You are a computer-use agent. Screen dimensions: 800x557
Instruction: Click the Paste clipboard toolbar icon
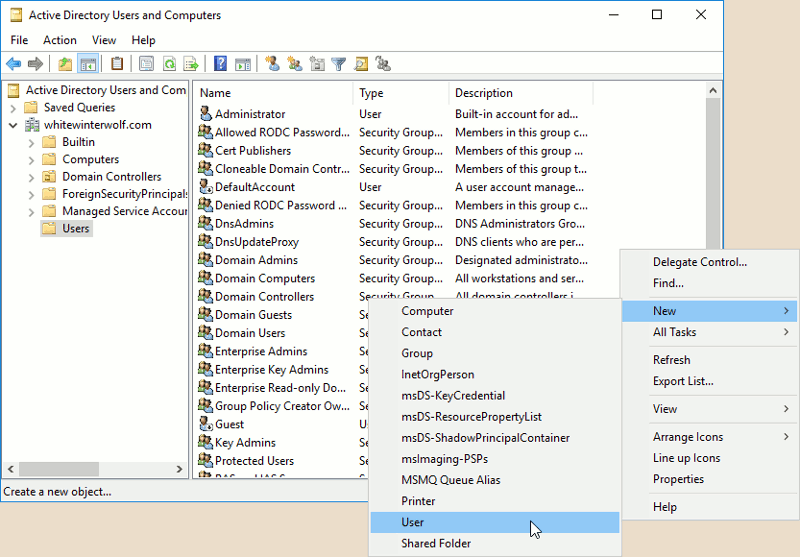(117, 64)
